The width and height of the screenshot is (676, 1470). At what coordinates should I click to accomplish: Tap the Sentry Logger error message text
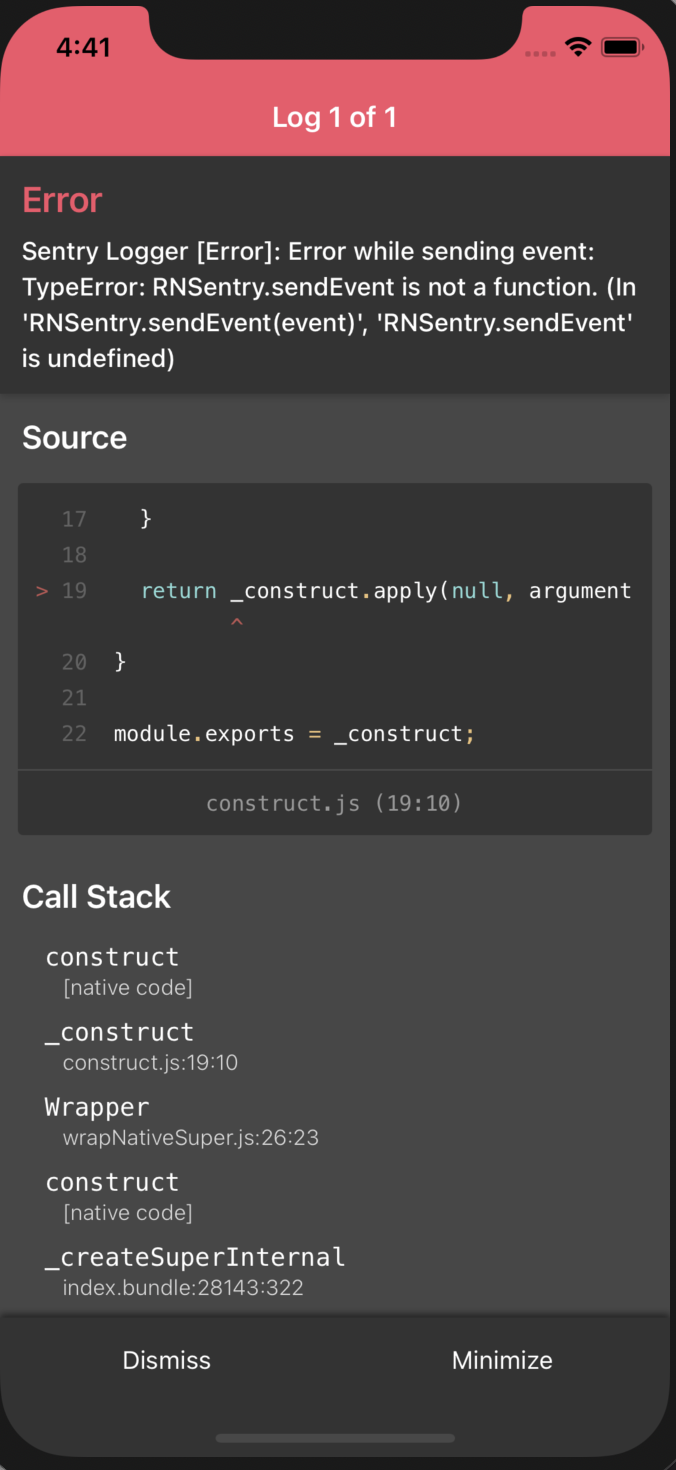click(329, 305)
